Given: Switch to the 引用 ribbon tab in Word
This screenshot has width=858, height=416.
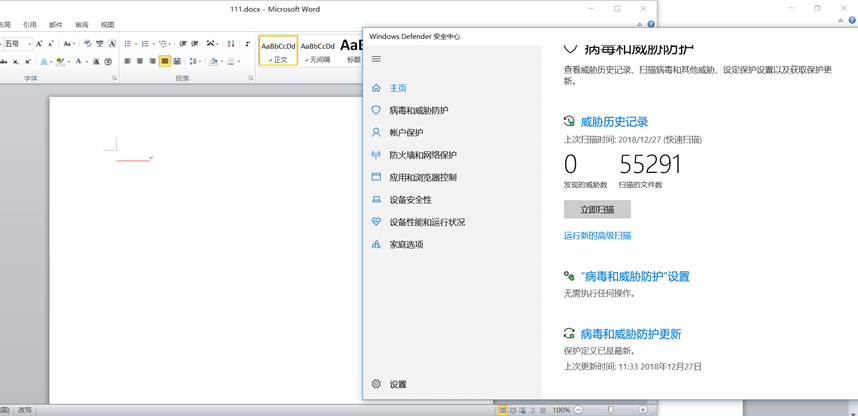Looking at the screenshot, I should click(x=30, y=25).
